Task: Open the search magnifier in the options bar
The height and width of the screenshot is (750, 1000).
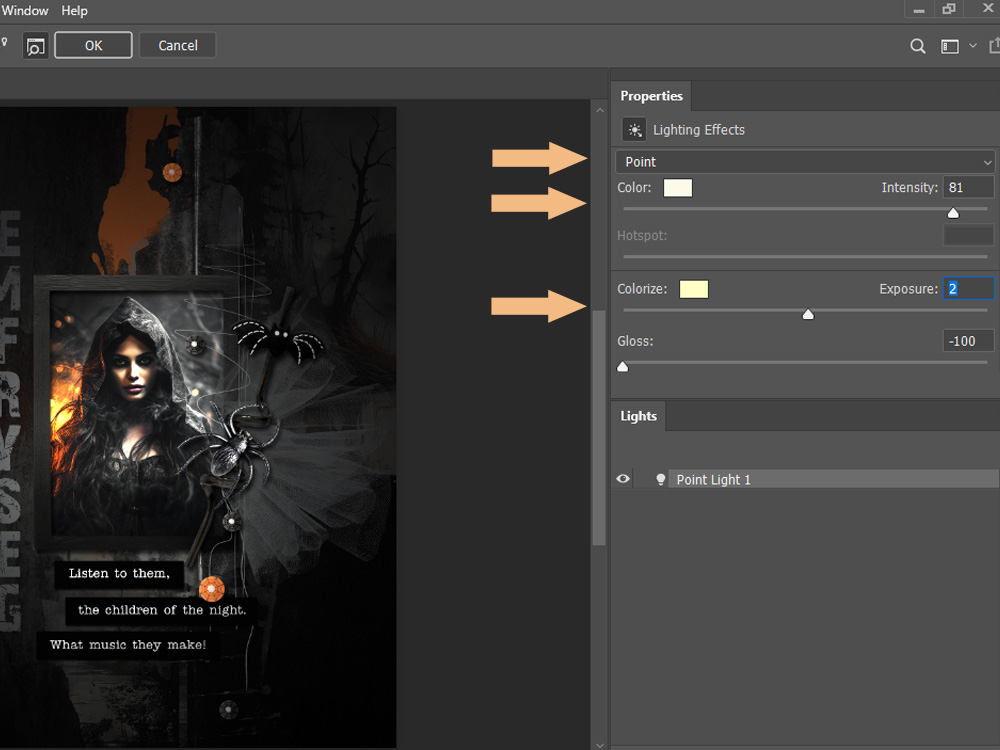Action: pos(917,45)
